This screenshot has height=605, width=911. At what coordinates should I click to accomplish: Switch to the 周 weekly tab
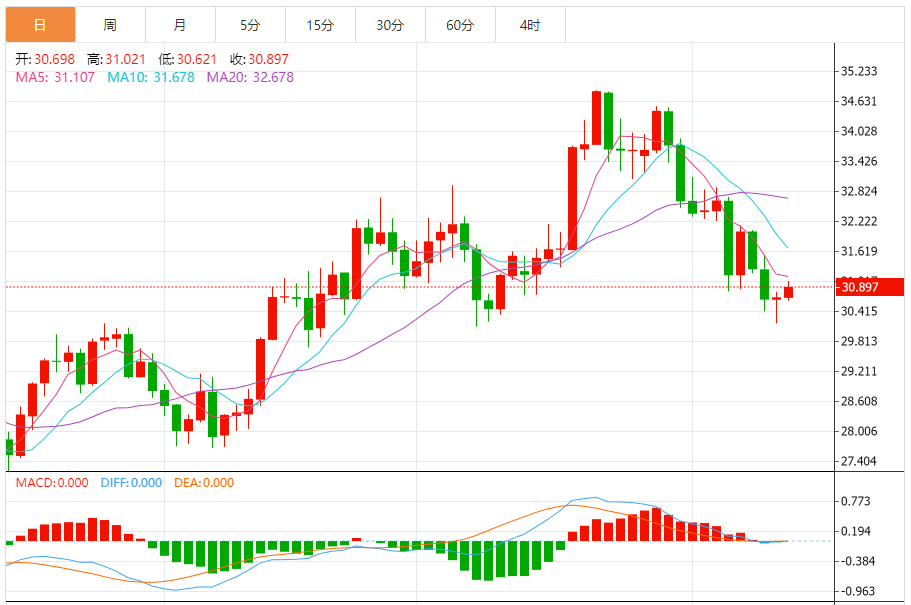coord(110,24)
